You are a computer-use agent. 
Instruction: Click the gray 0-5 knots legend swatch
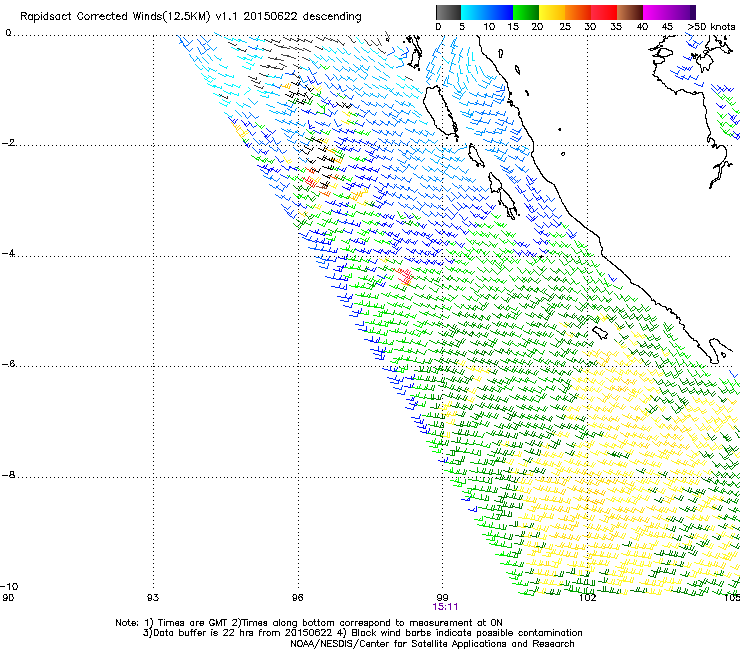click(448, 12)
